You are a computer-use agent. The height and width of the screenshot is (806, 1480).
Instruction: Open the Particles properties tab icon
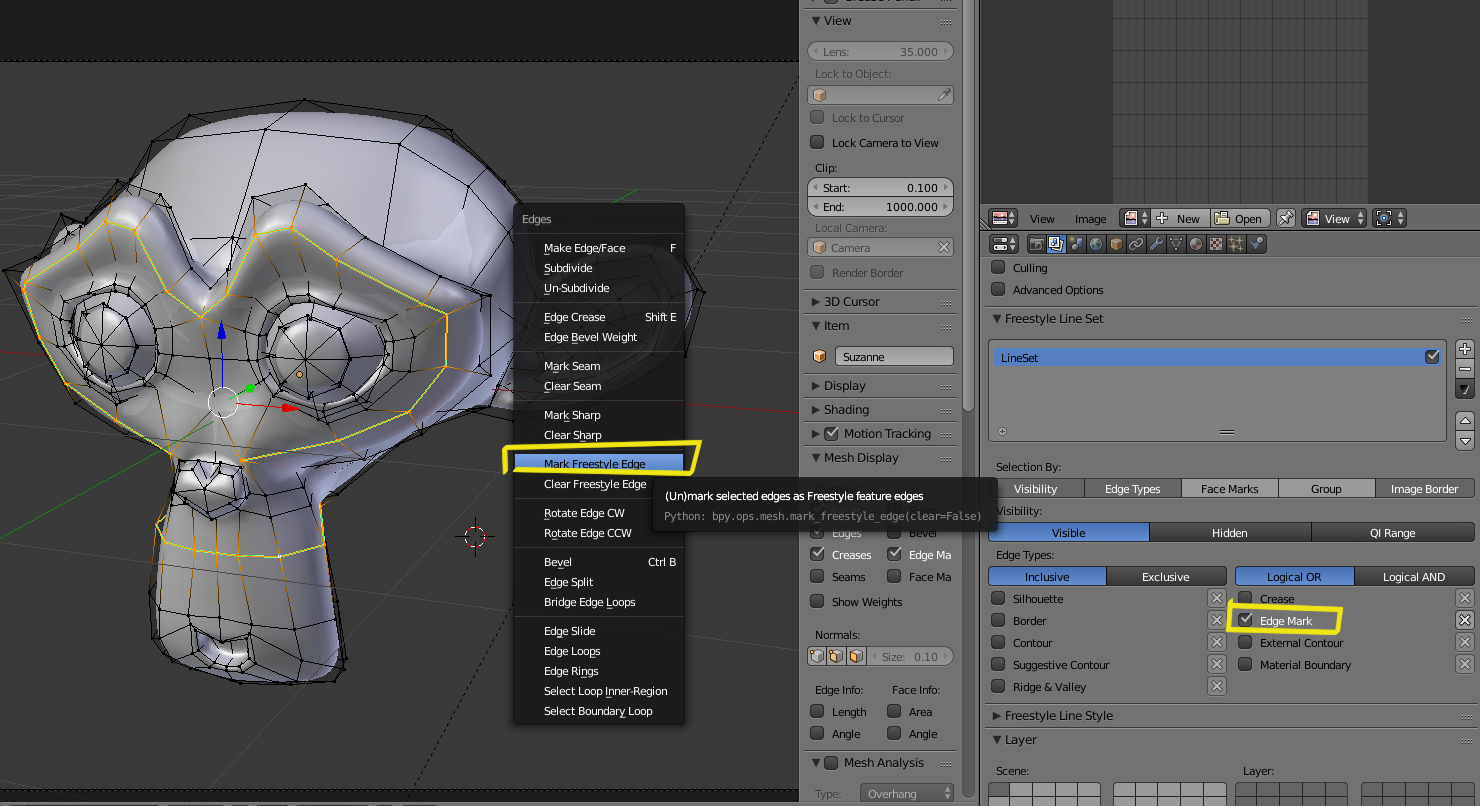[x=1236, y=244]
